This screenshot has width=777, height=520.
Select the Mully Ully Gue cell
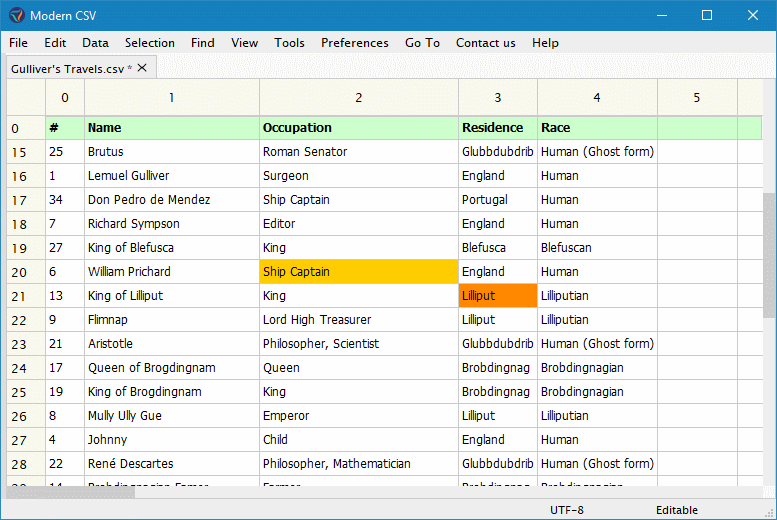click(171, 416)
